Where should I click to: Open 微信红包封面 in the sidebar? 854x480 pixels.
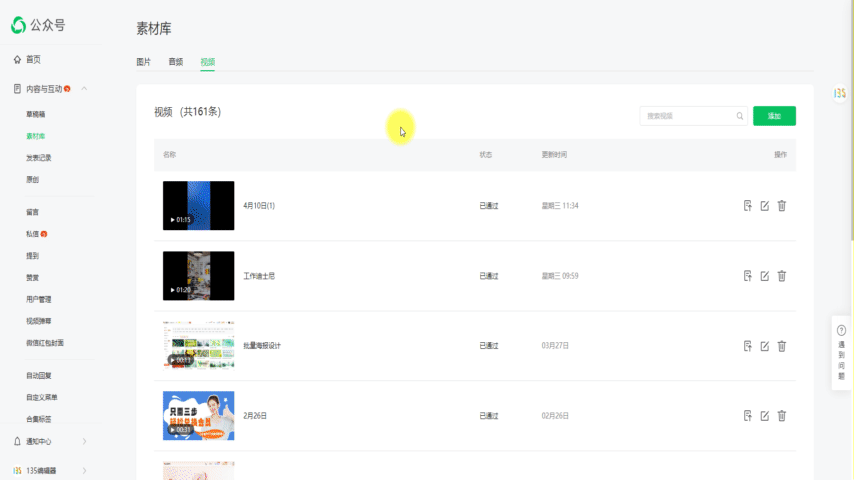click(45, 343)
